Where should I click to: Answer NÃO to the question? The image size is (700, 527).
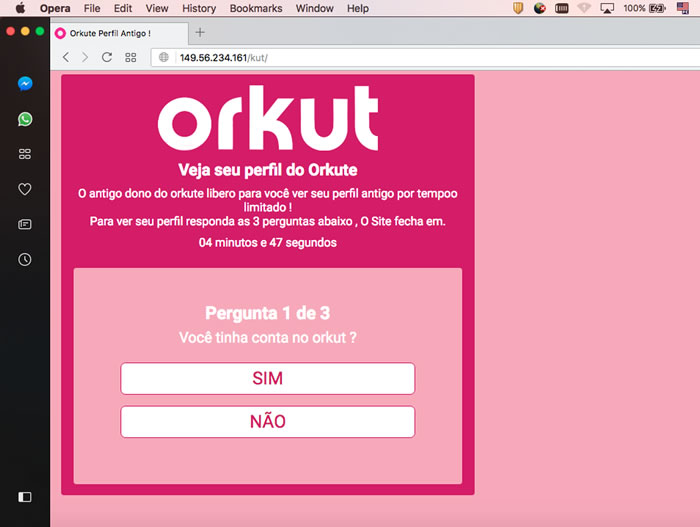267,422
